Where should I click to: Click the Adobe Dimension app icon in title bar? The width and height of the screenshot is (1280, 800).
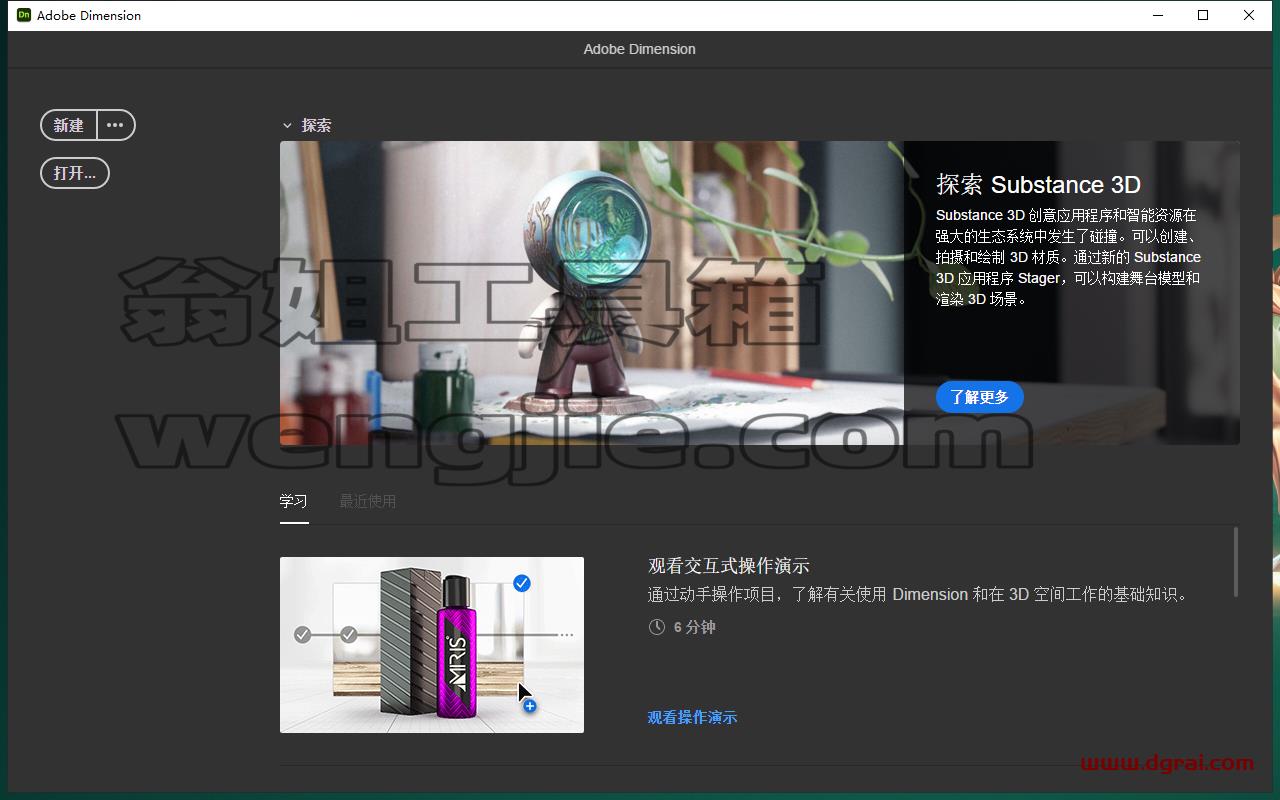[24, 15]
